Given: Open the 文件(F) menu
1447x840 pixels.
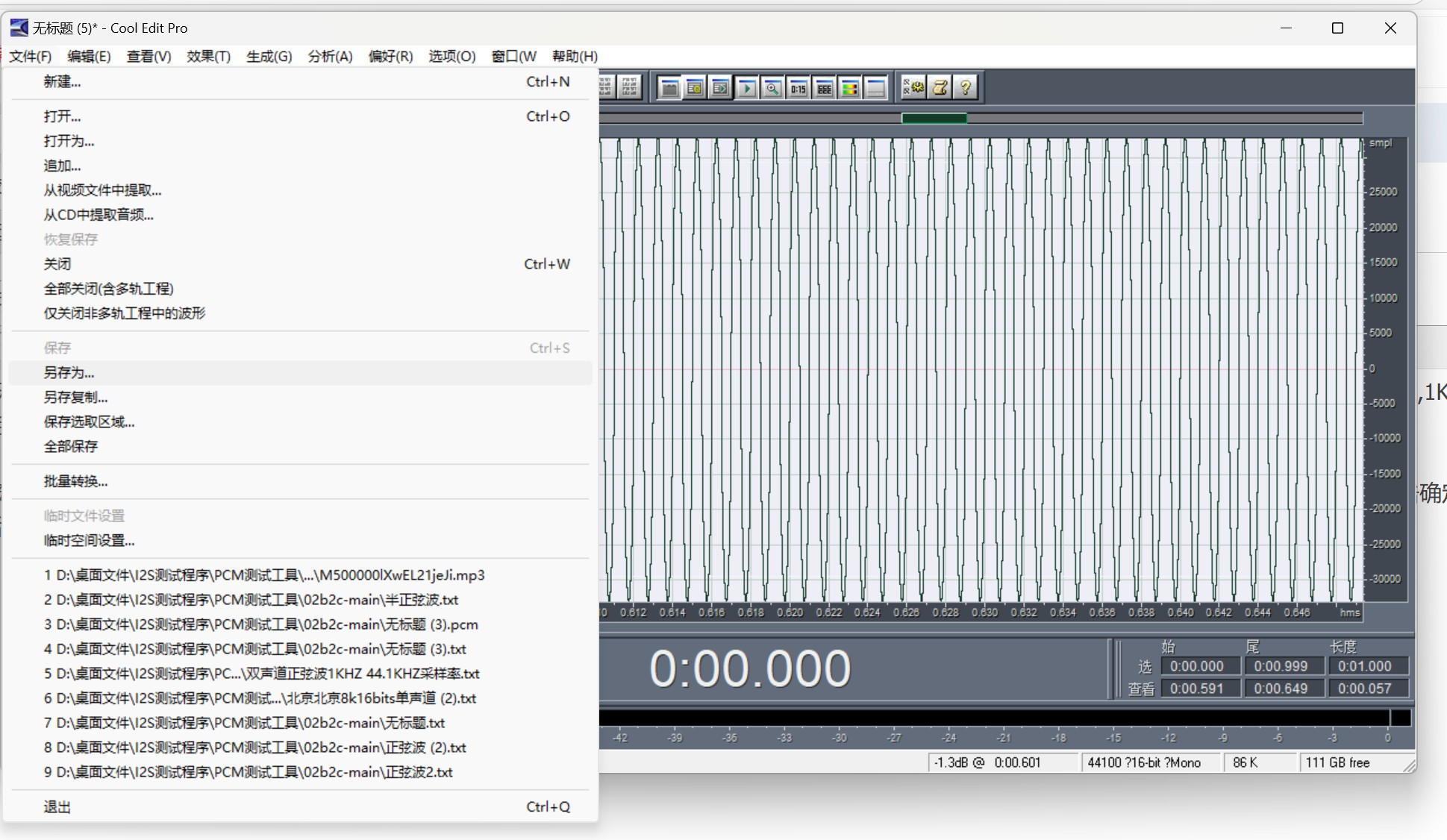Looking at the screenshot, I should tap(31, 56).
